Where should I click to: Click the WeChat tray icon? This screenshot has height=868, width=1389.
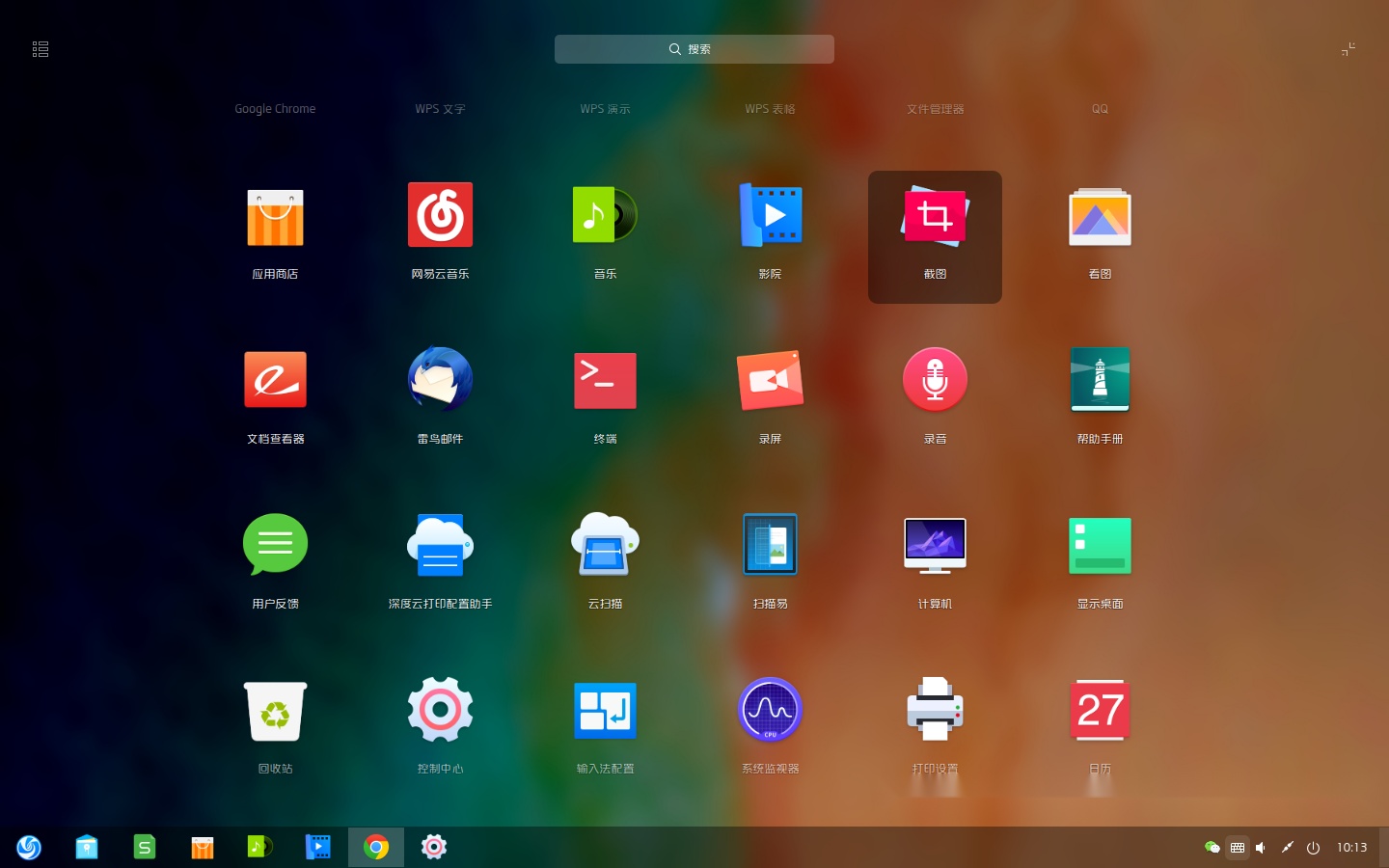[1212, 848]
